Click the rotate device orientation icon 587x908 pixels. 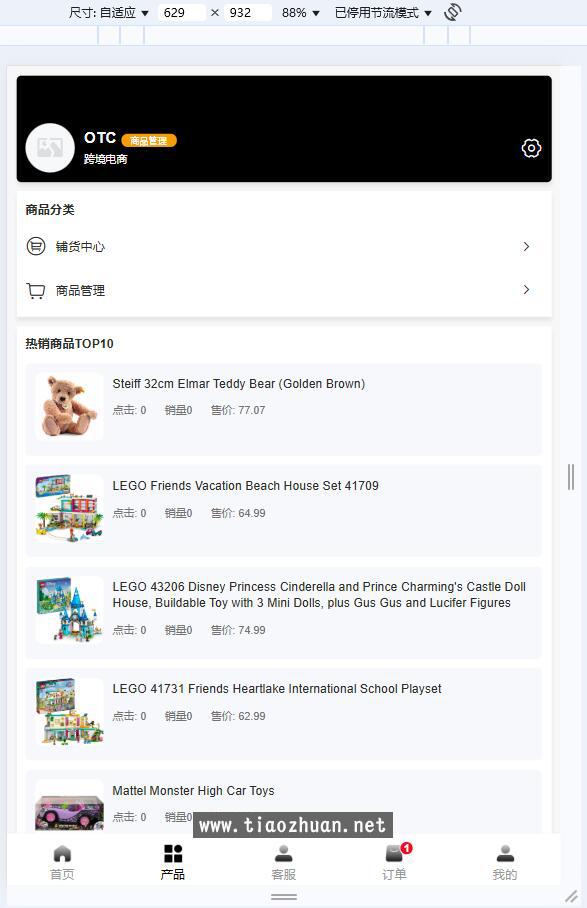point(453,12)
